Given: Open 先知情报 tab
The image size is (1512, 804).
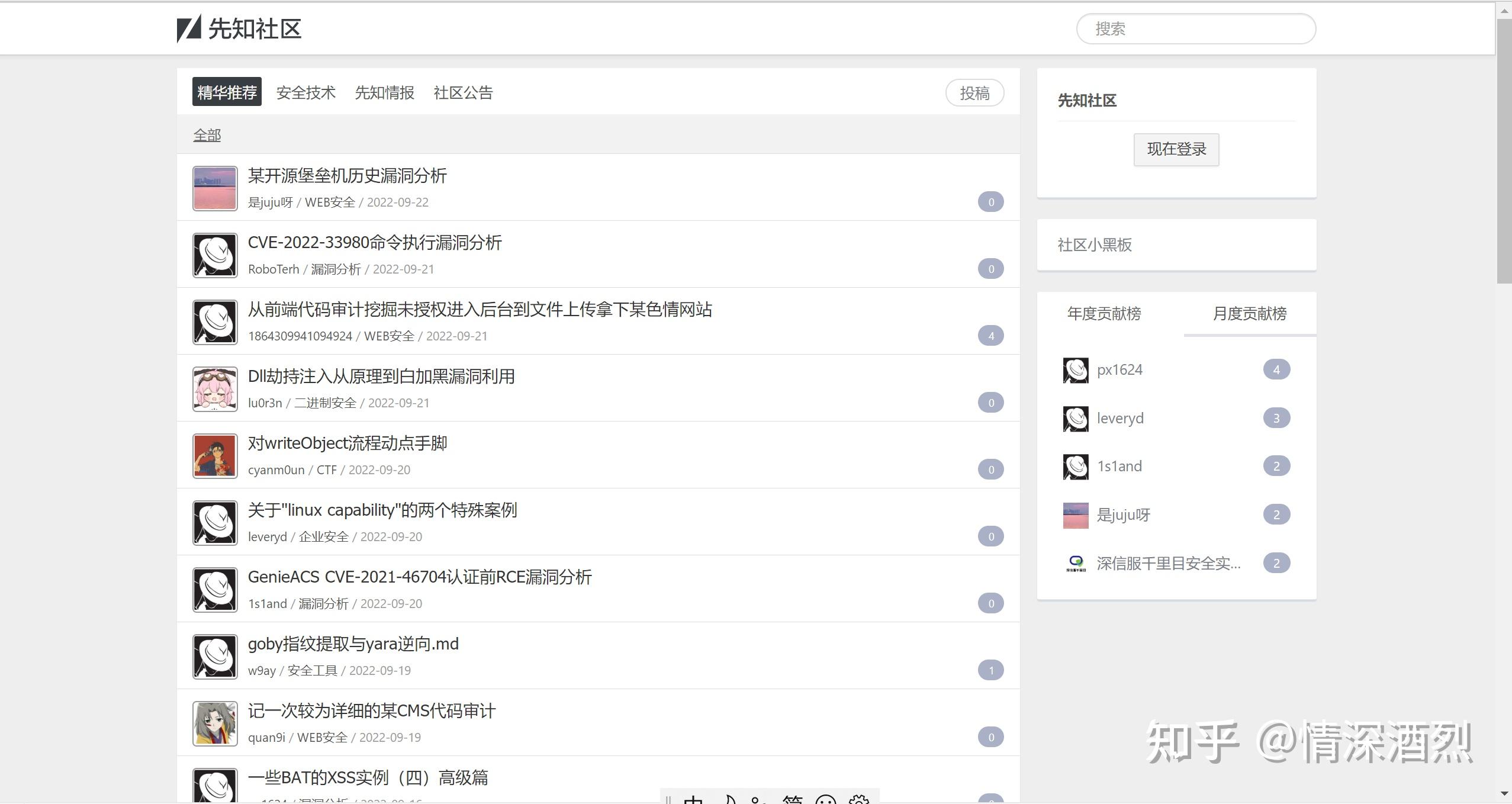Looking at the screenshot, I should pyautogui.click(x=384, y=92).
